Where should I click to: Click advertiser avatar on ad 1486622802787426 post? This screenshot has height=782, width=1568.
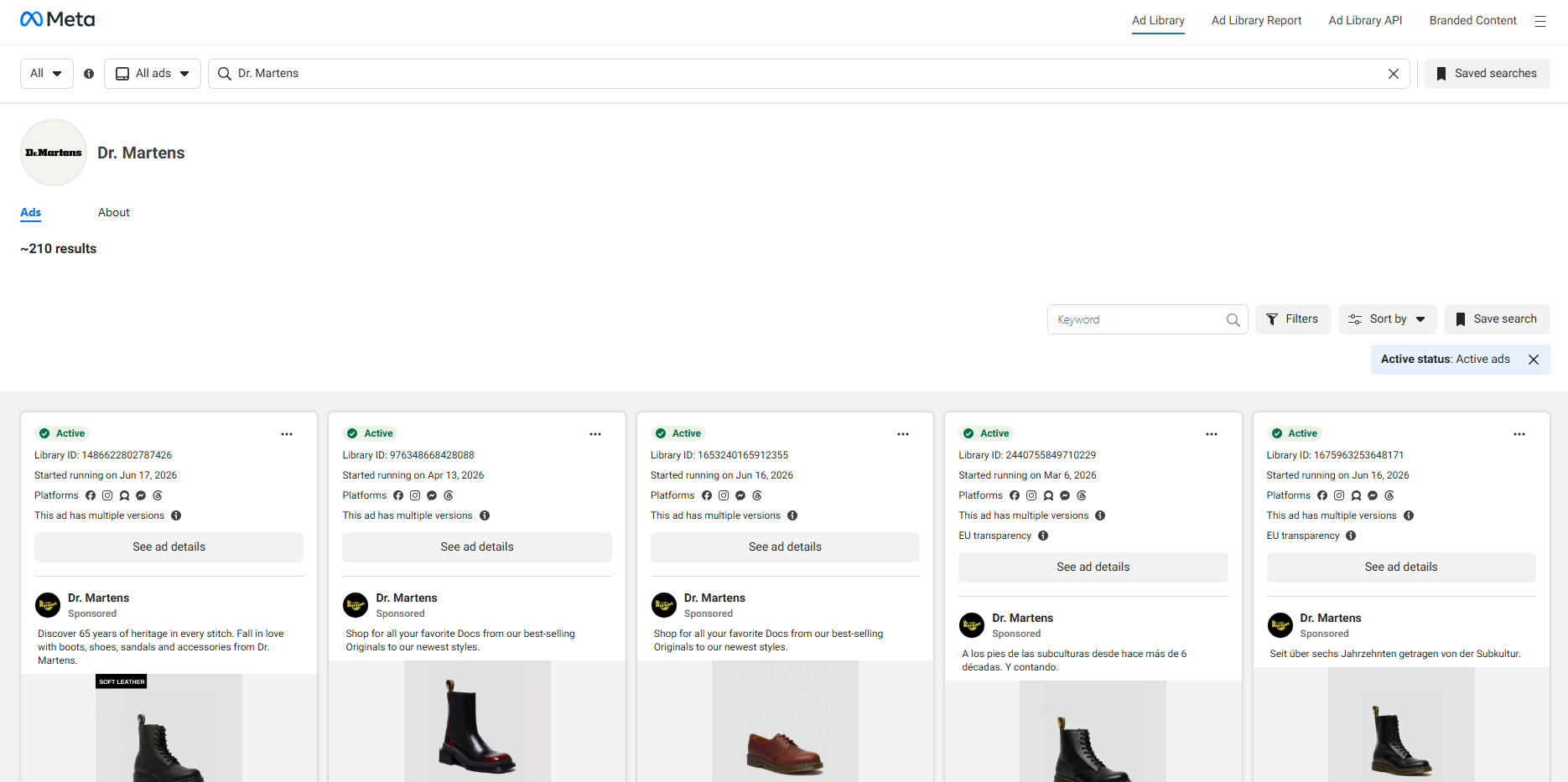click(48, 605)
